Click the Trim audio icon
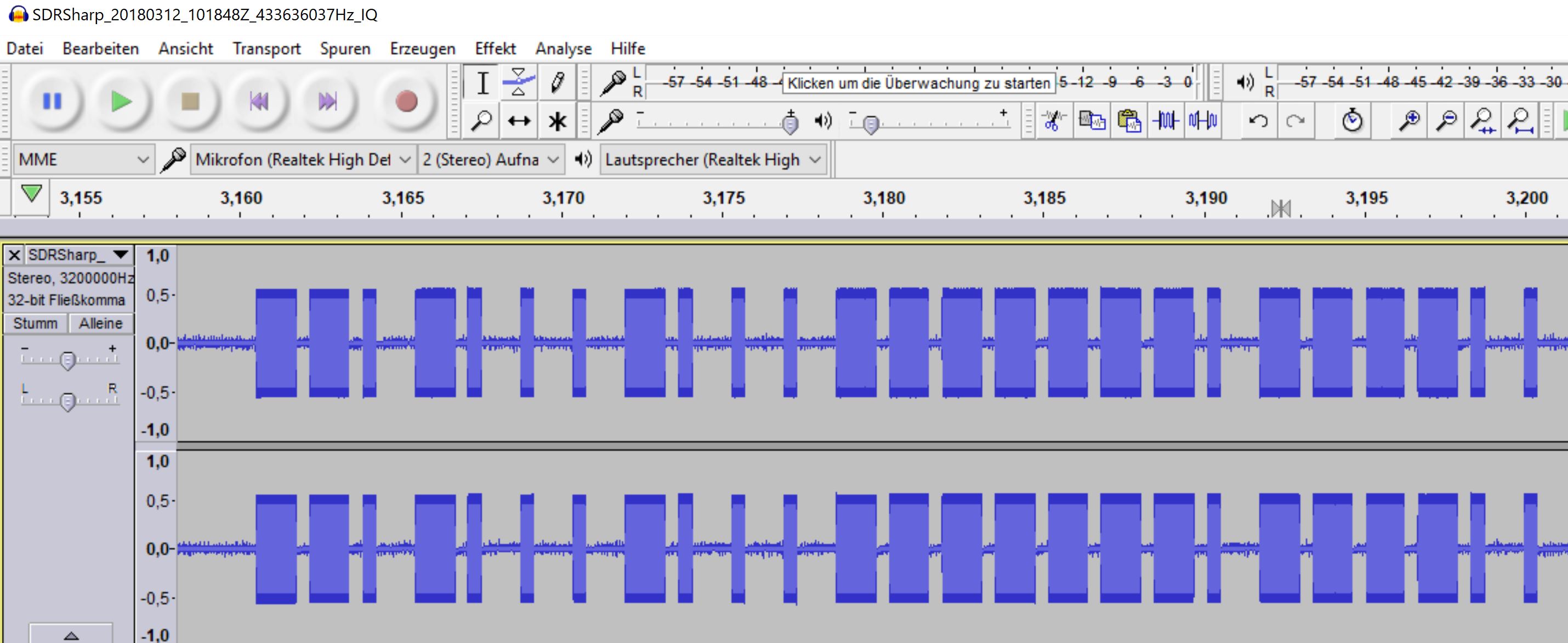 pyautogui.click(x=1166, y=121)
